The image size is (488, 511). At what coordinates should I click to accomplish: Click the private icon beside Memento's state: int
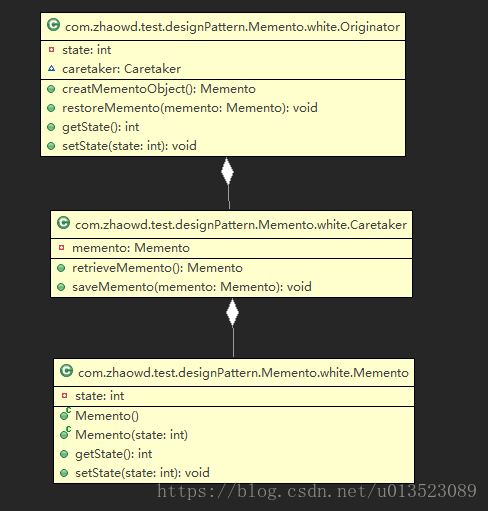pyautogui.click(x=65, y=396)
